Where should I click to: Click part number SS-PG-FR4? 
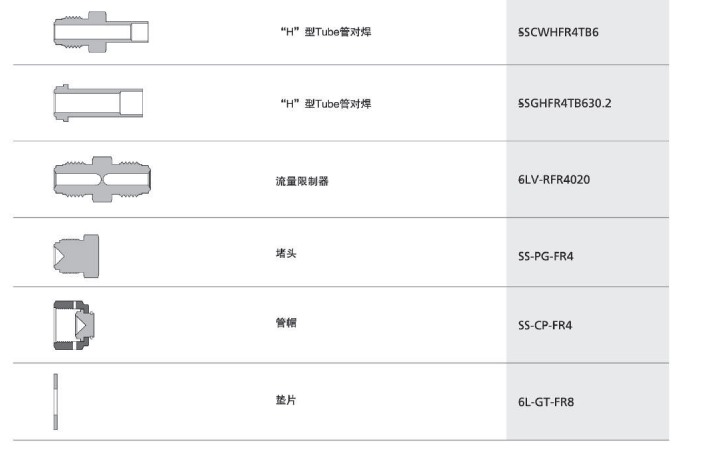point(546,256)
